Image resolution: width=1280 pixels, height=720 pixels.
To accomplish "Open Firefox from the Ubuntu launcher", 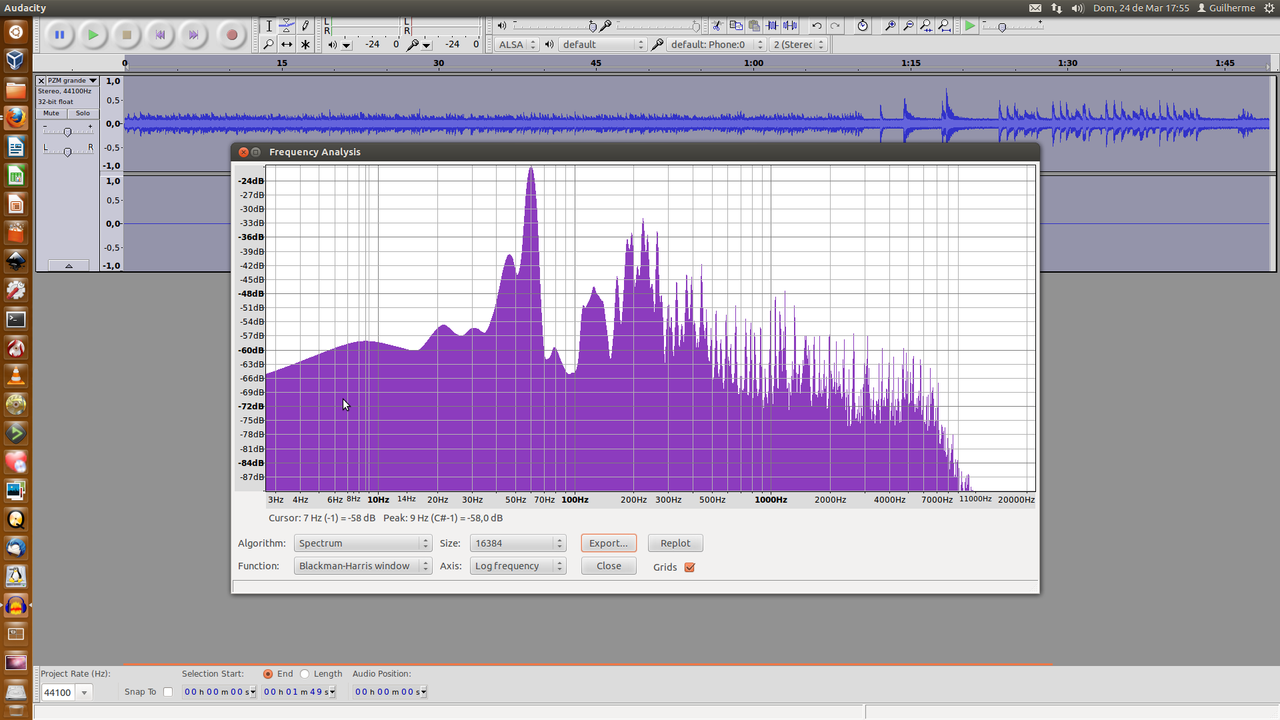I will [x=15, y=118].
